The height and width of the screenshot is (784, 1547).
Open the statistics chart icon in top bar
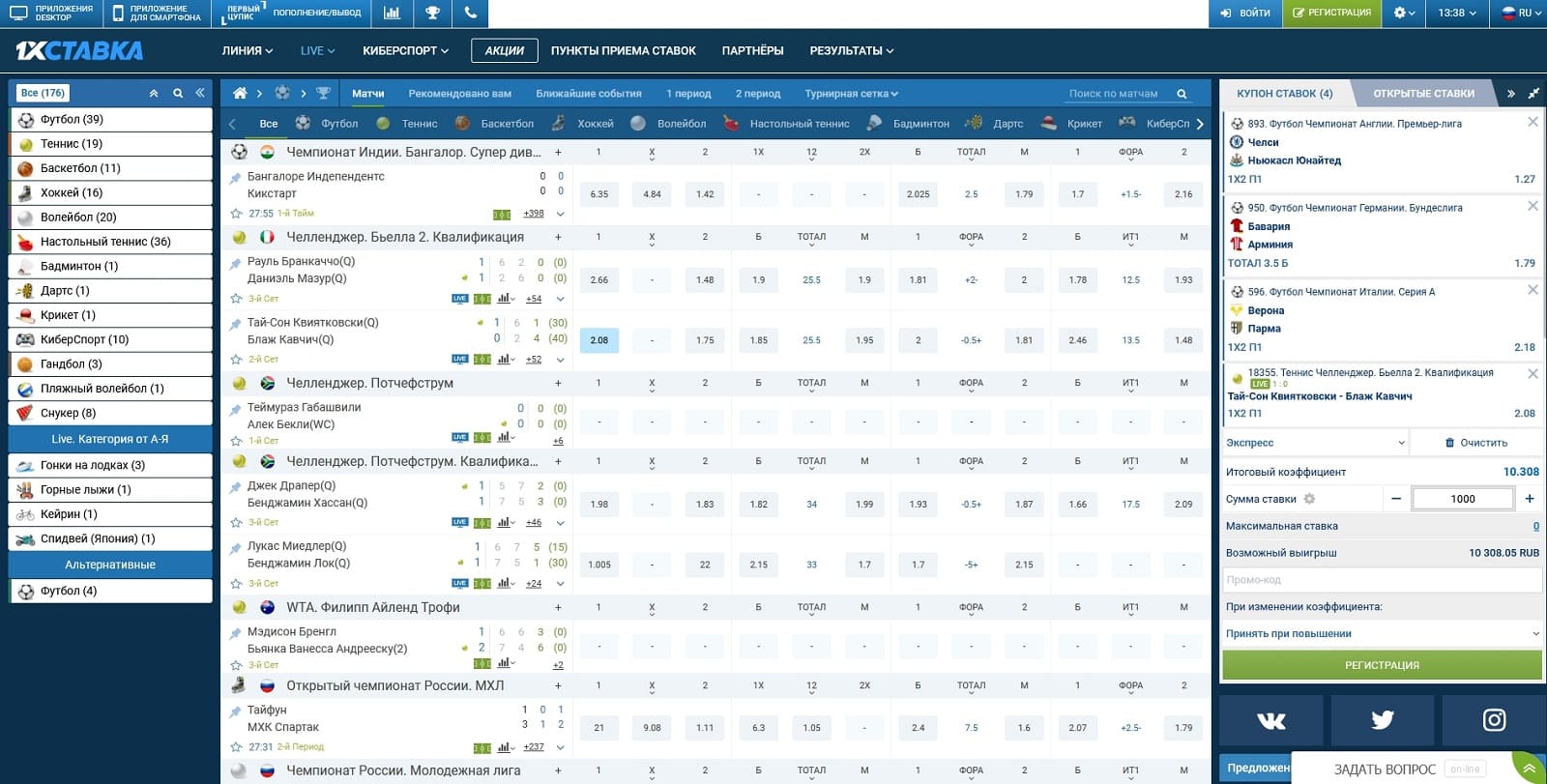tap(392, 14)
